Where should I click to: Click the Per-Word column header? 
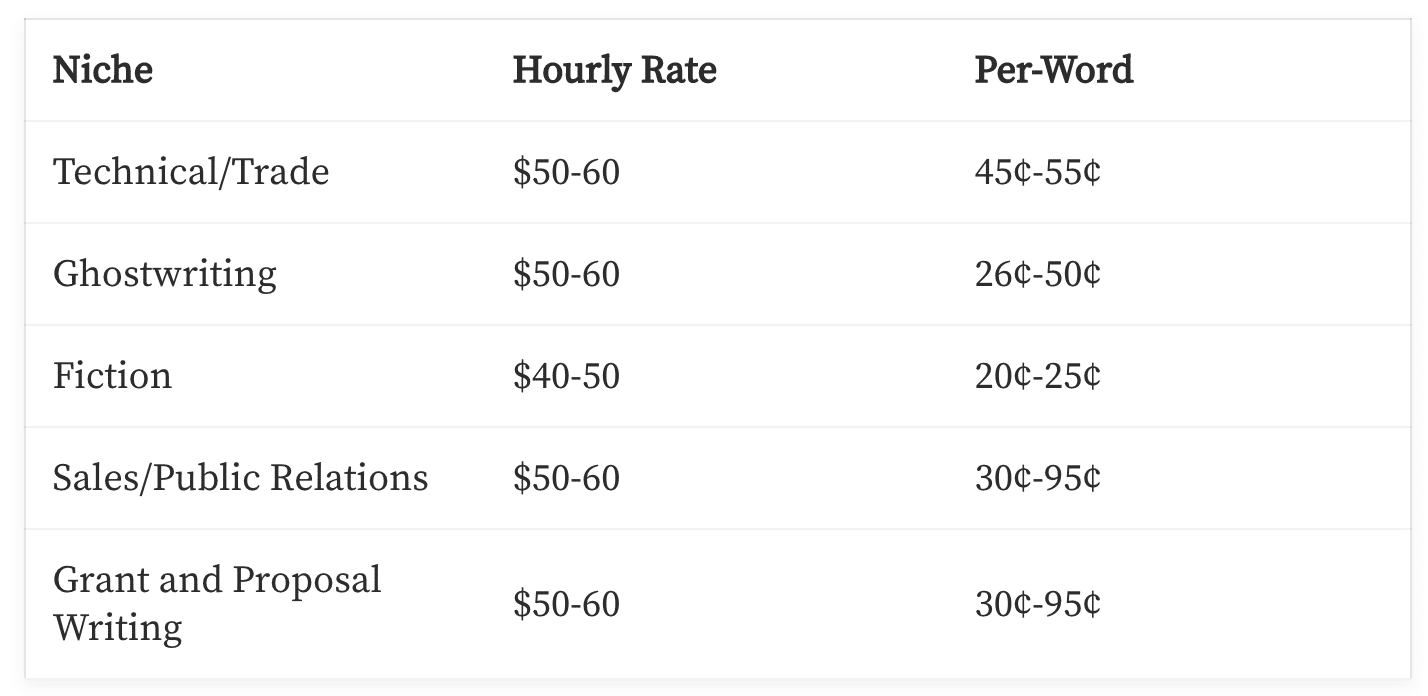pyautogui.click(x=1054, y=71)
